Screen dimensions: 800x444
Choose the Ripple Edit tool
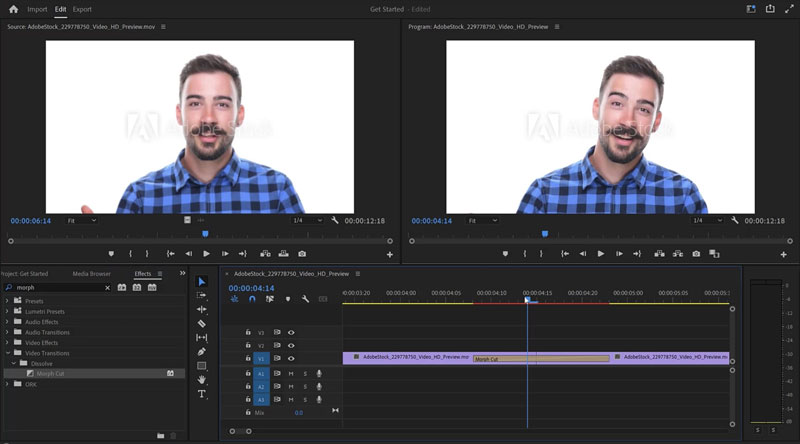tap(201, 310)
